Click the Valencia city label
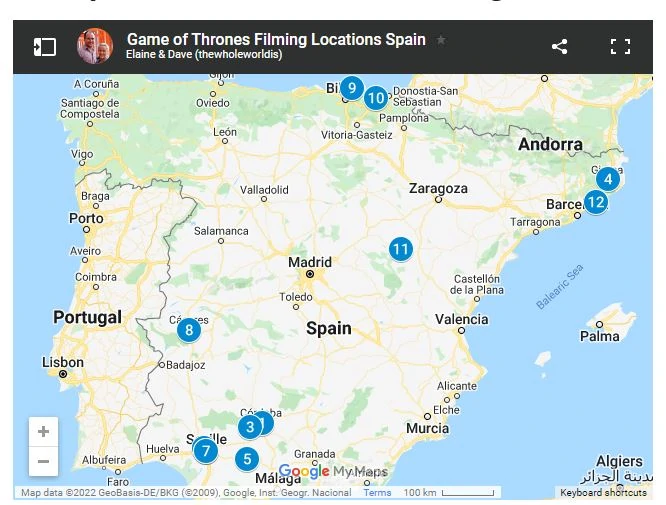Viewport: 666px width, 505px height. [462, 319]
